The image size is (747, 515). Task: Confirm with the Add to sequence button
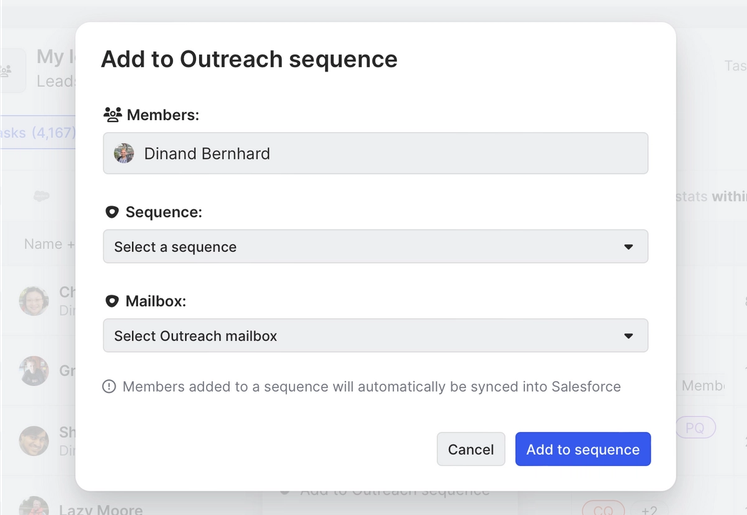point(583,449)
